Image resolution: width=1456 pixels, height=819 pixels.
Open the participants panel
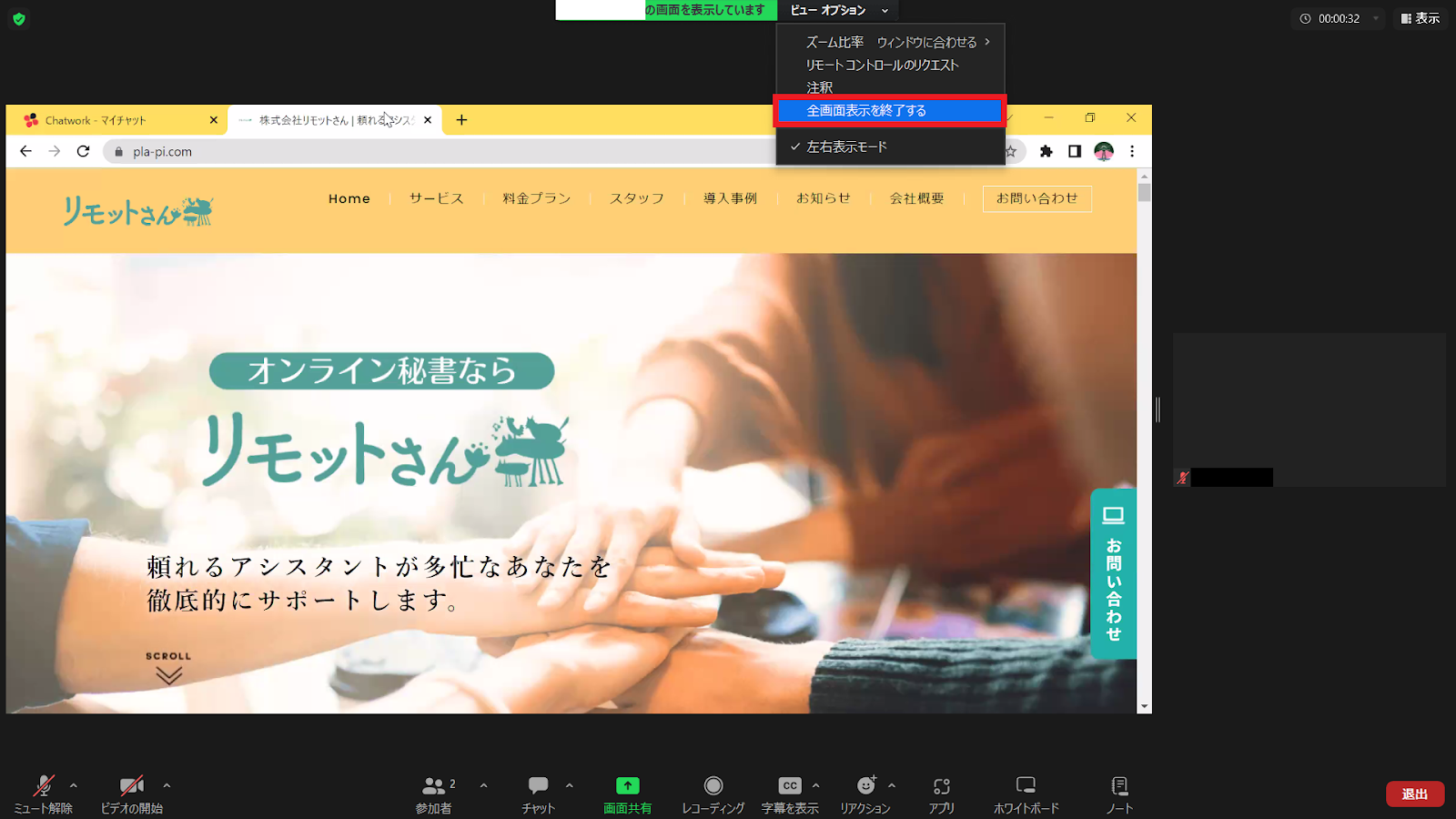434,794
